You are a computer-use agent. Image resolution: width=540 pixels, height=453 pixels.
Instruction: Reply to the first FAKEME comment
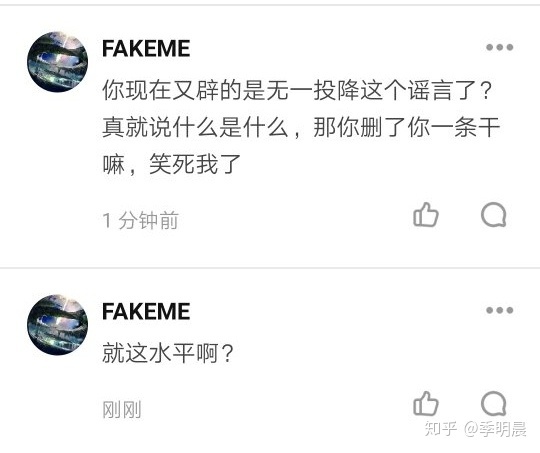coord(494,215)
